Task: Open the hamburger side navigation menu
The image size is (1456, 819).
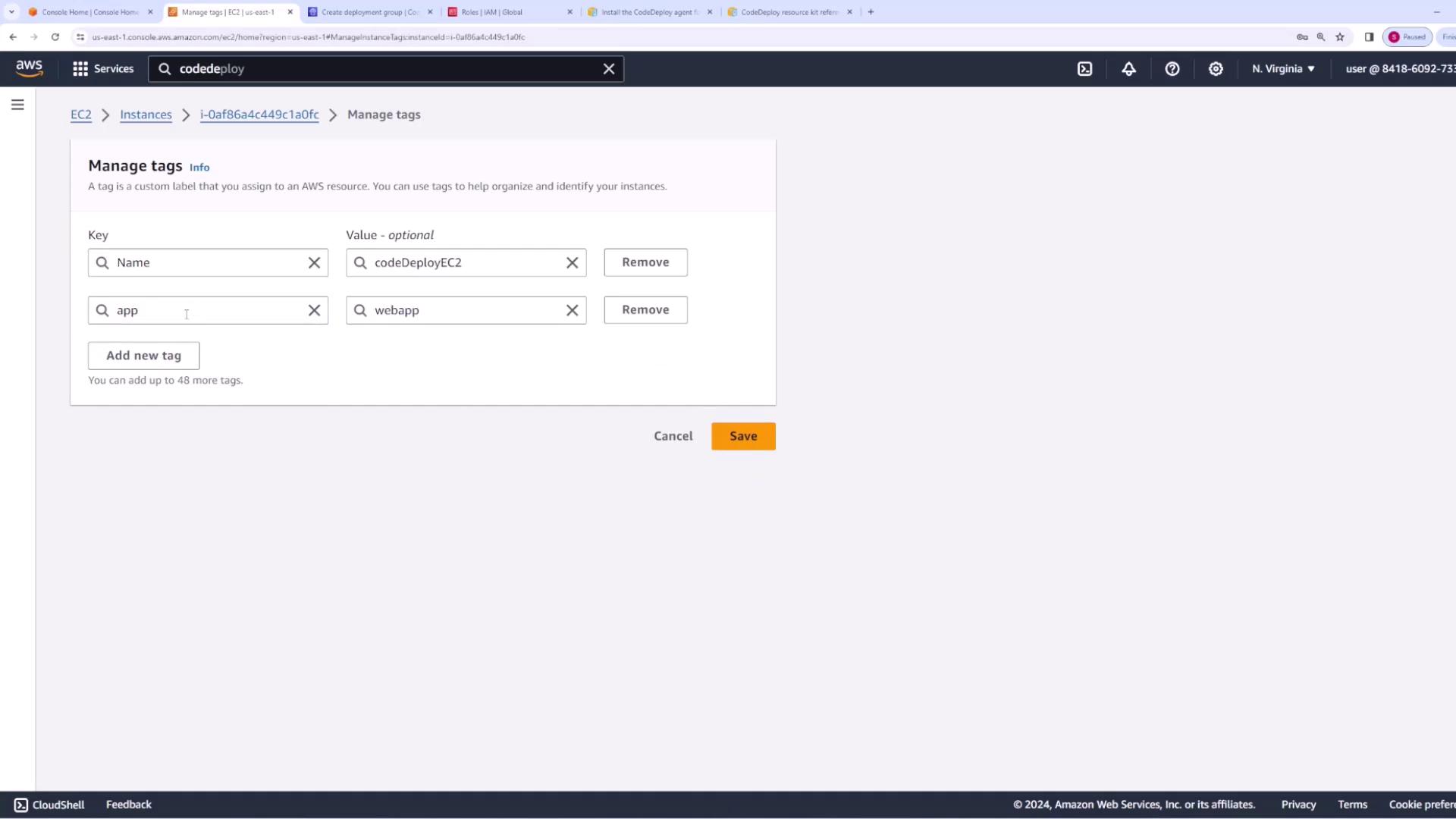Action: click(x=17, y=105)
